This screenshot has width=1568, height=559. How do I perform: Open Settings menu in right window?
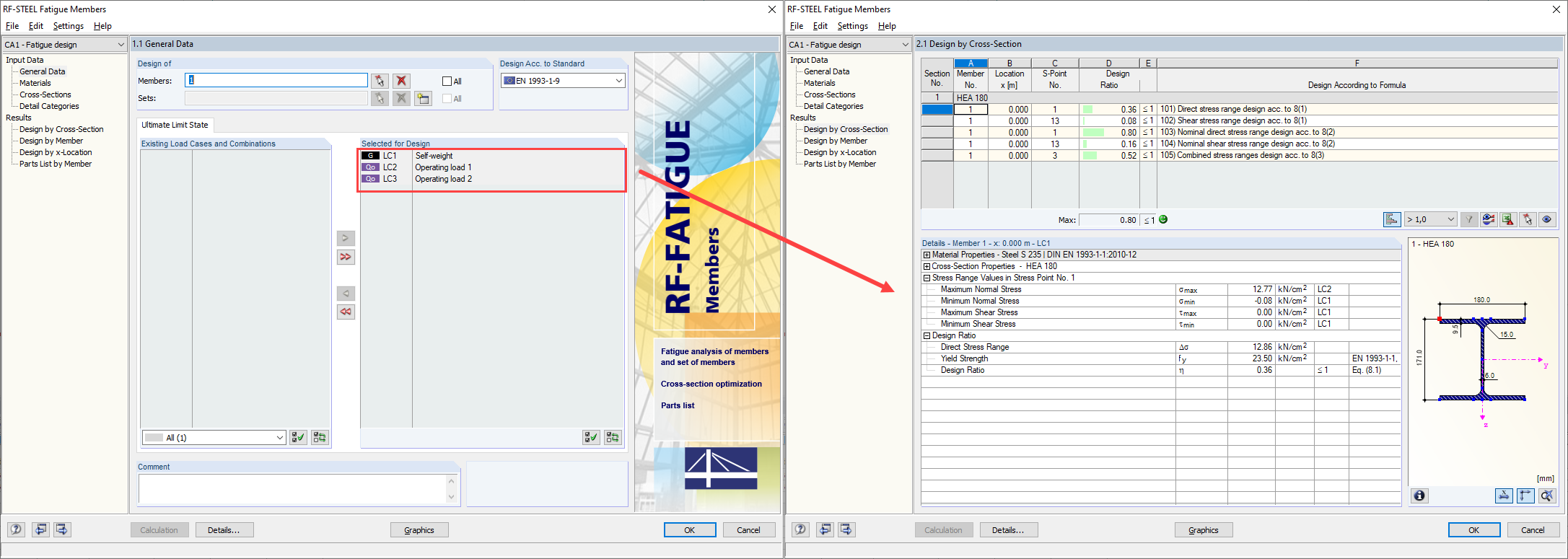[x=853, y=26]
